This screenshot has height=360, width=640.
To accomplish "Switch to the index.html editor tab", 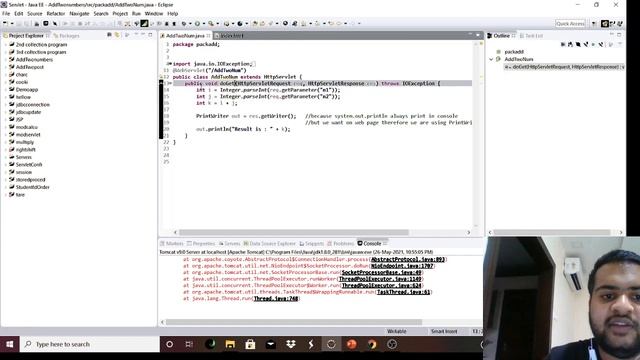I will coord(229,36).
